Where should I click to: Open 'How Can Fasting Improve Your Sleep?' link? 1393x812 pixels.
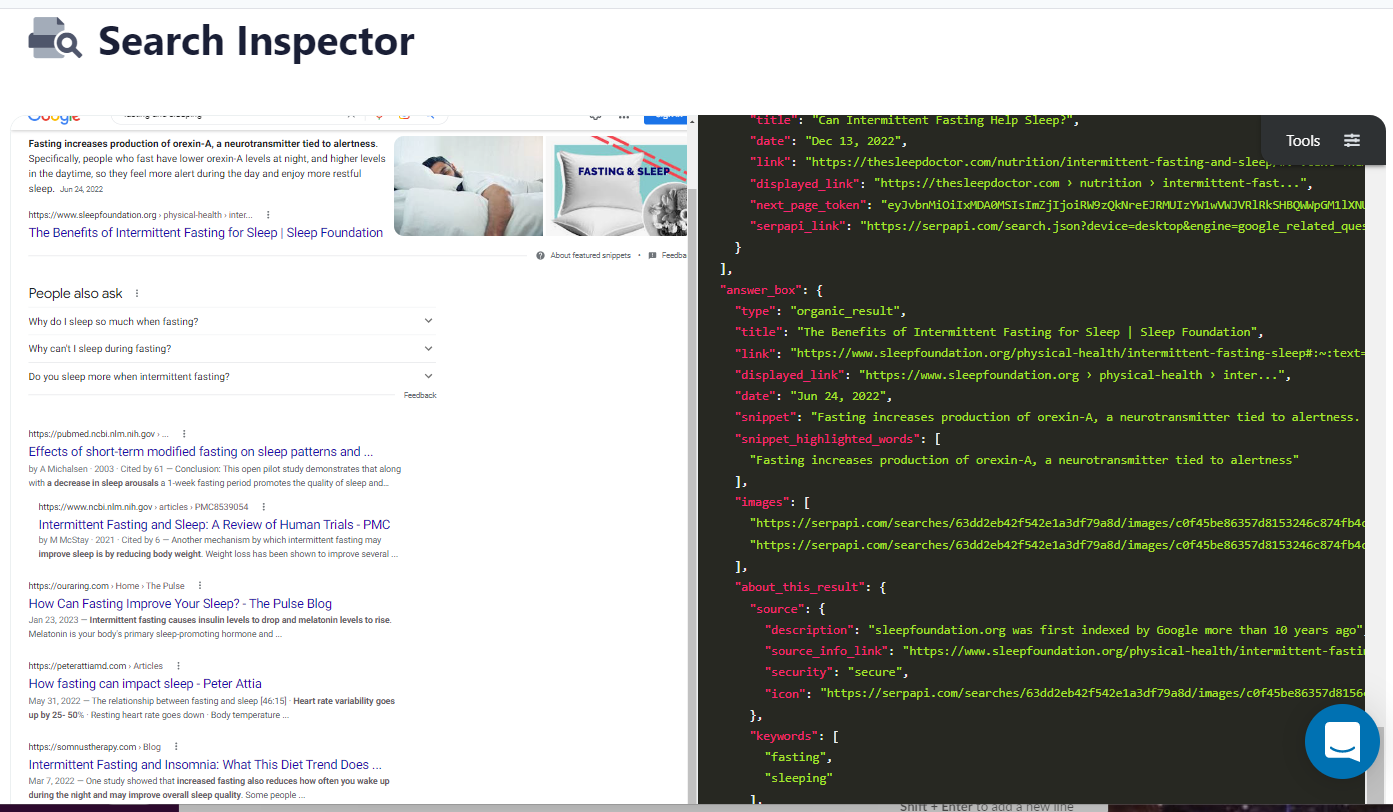coord(179,603)
